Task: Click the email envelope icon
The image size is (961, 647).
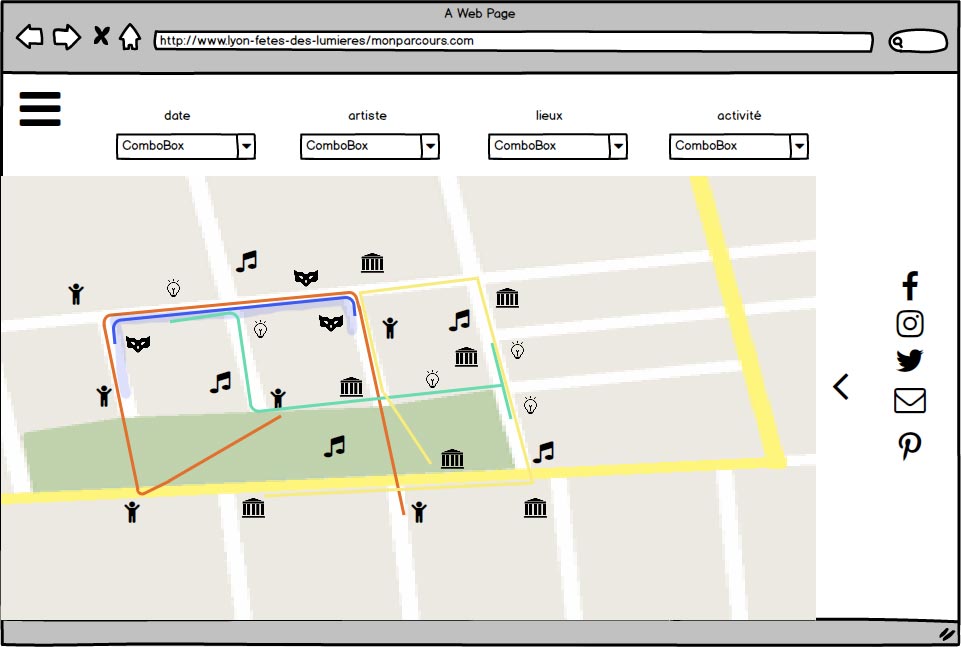Action: [910, 401]
